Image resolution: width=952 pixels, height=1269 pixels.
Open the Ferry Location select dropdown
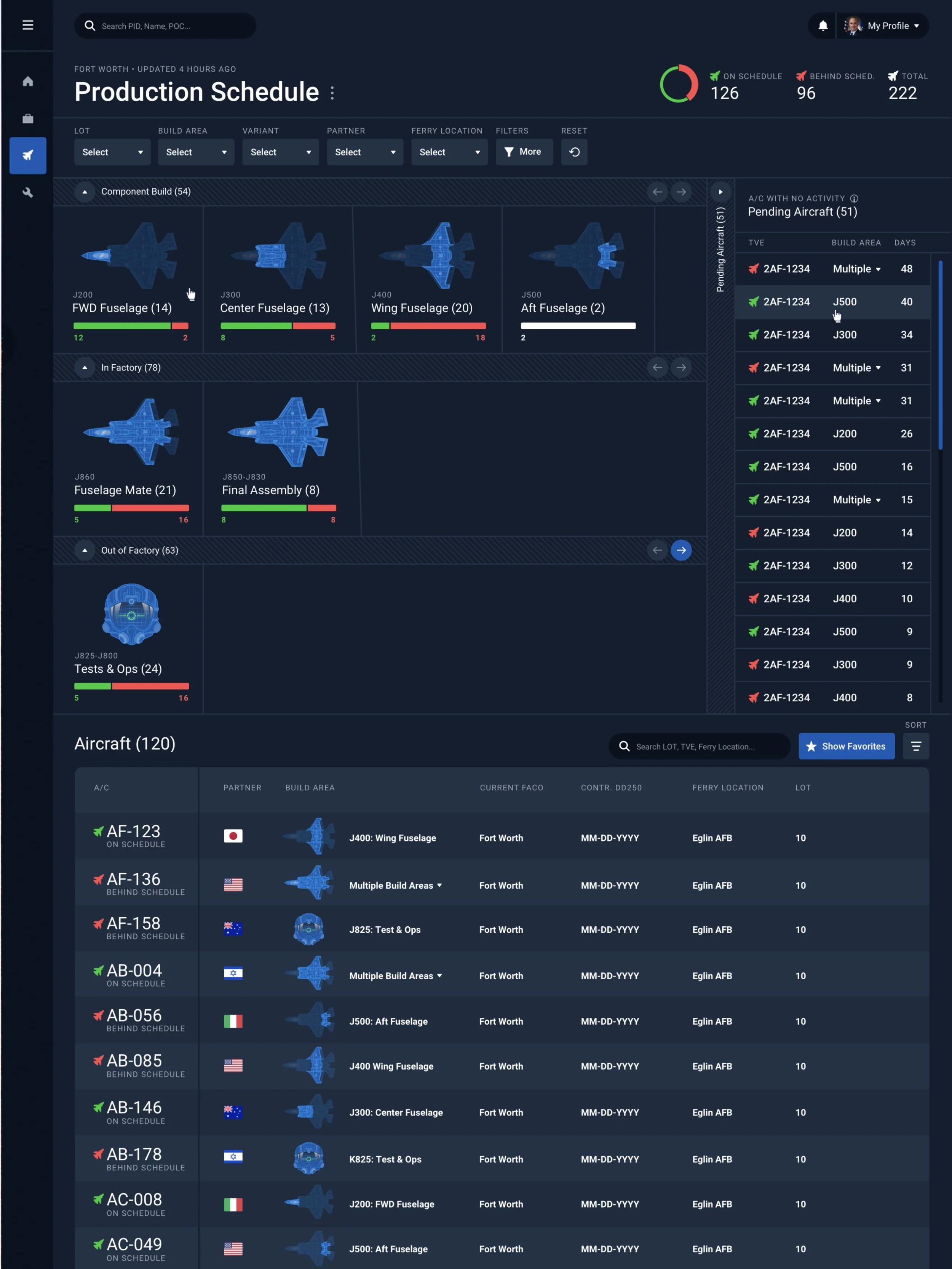[x=449, y=152]
